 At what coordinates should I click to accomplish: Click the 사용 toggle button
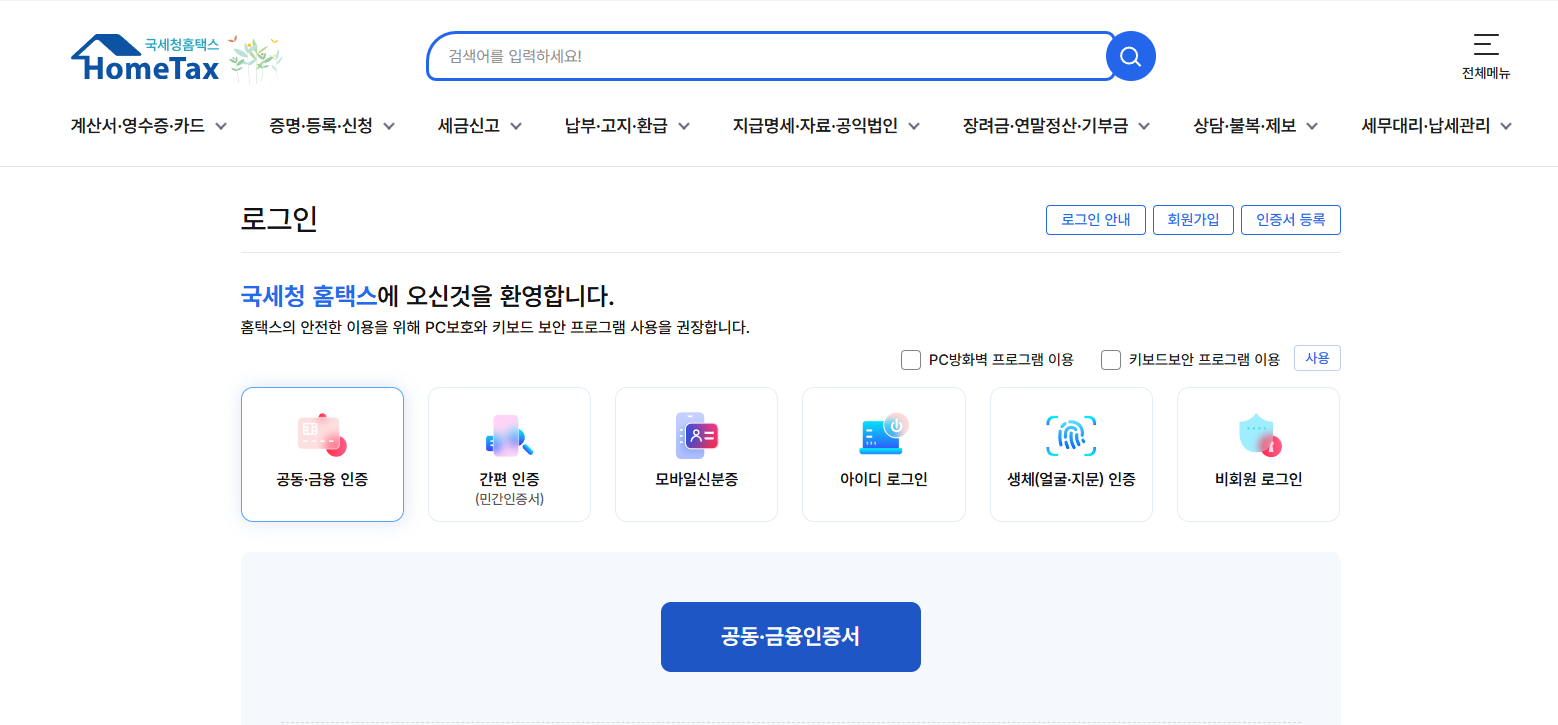1317,357
